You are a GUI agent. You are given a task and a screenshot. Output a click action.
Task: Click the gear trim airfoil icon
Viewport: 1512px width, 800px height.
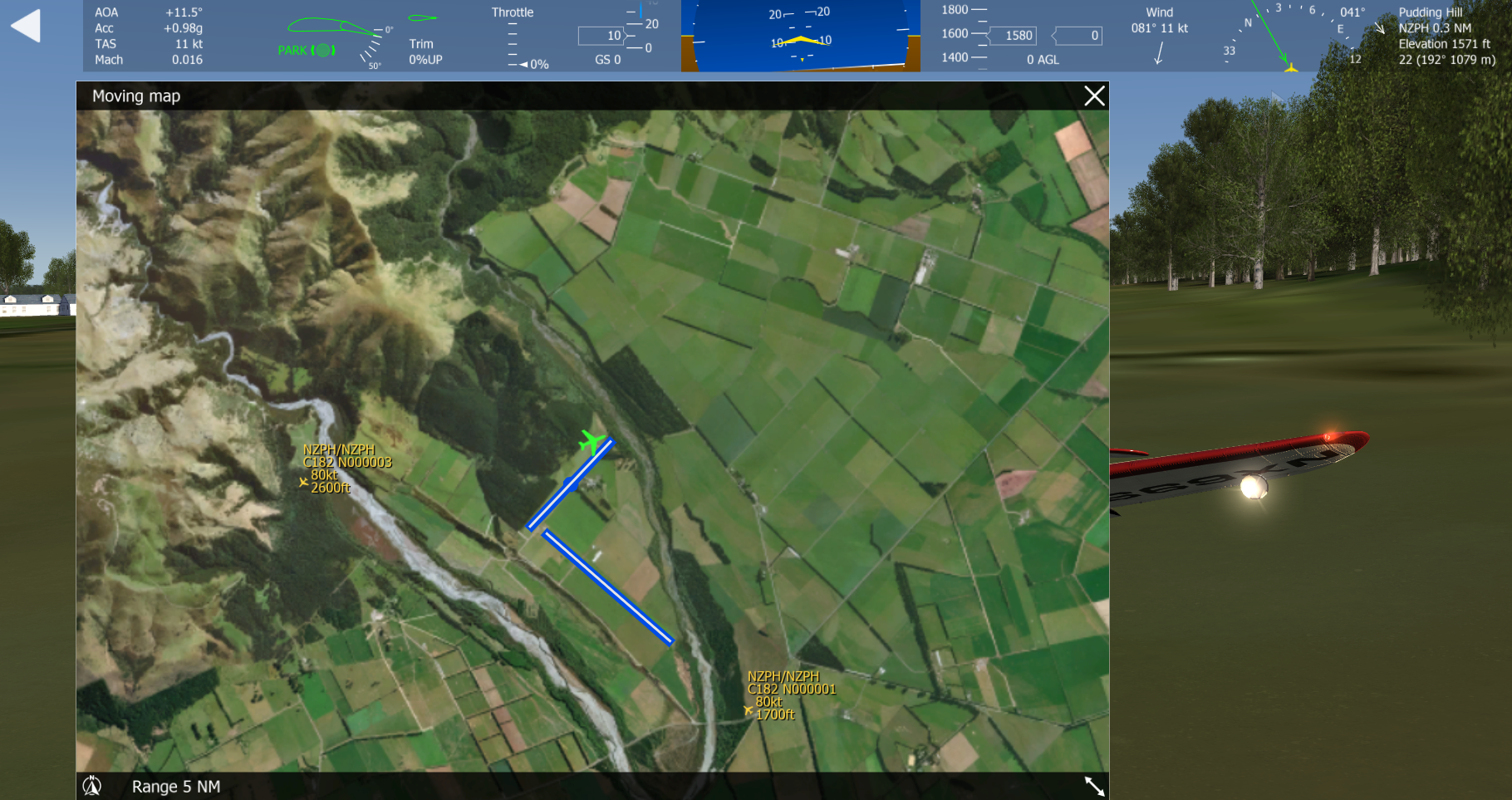[x=422, y=17]
